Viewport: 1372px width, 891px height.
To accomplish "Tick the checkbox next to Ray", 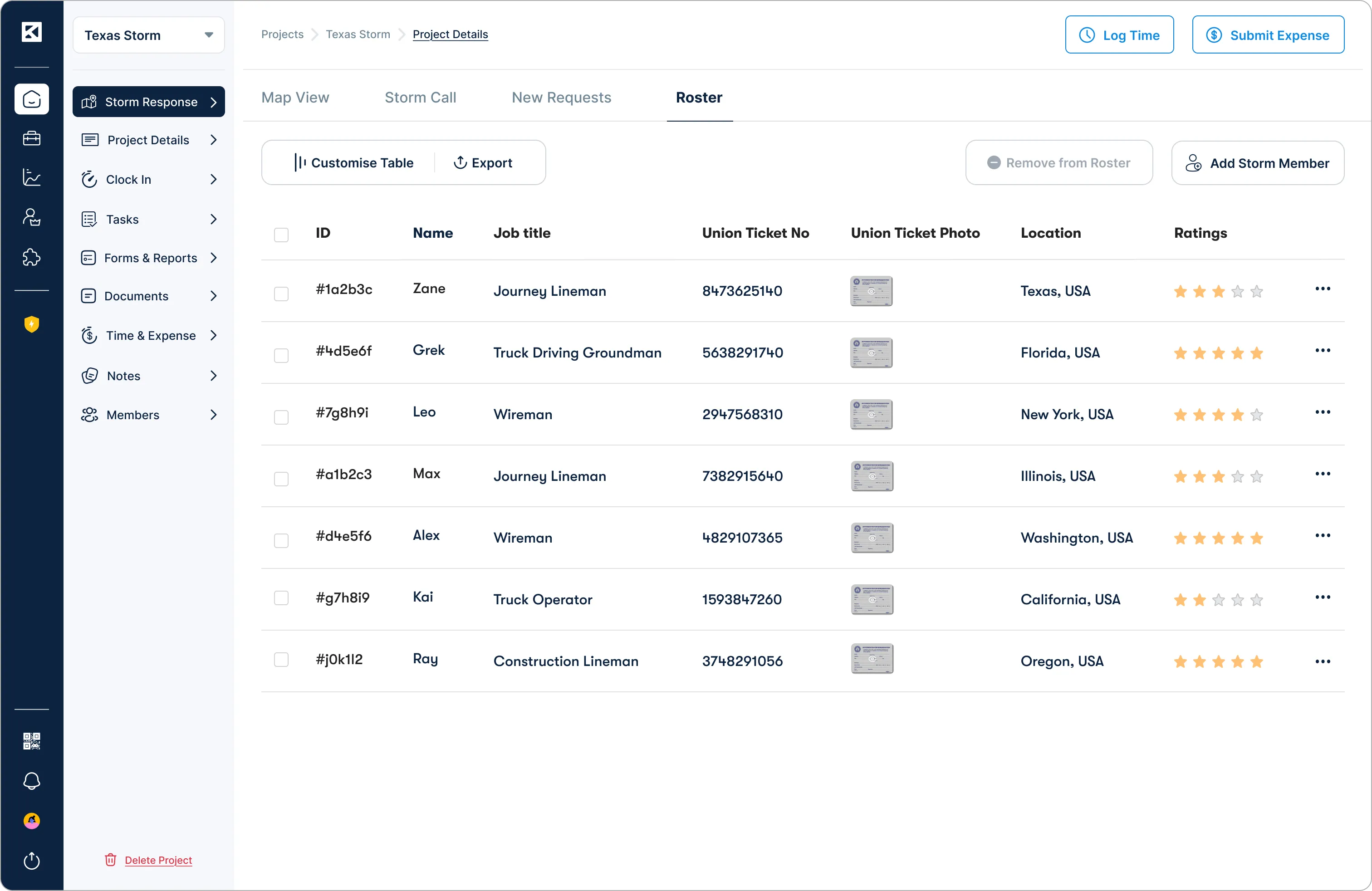I will click(281, 659).
